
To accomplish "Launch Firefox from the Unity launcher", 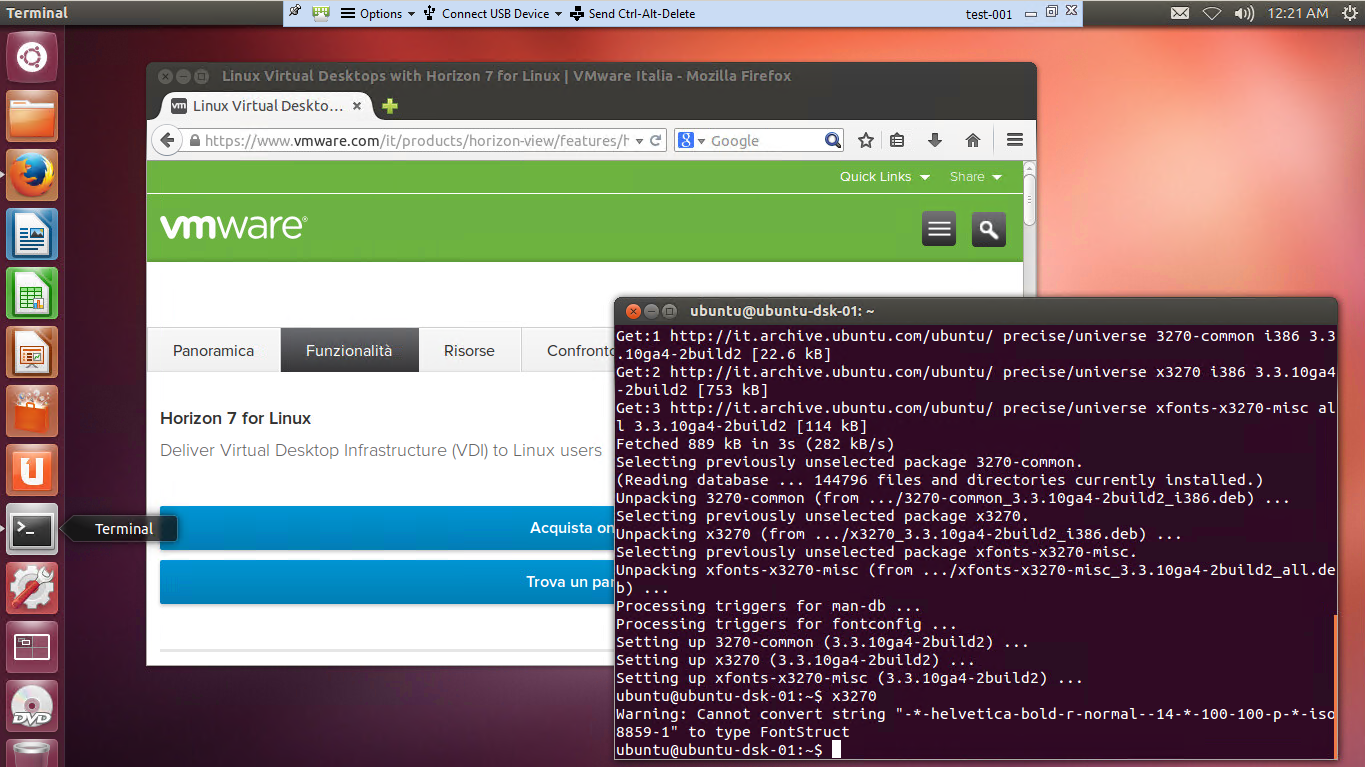I will coord(32,176).
